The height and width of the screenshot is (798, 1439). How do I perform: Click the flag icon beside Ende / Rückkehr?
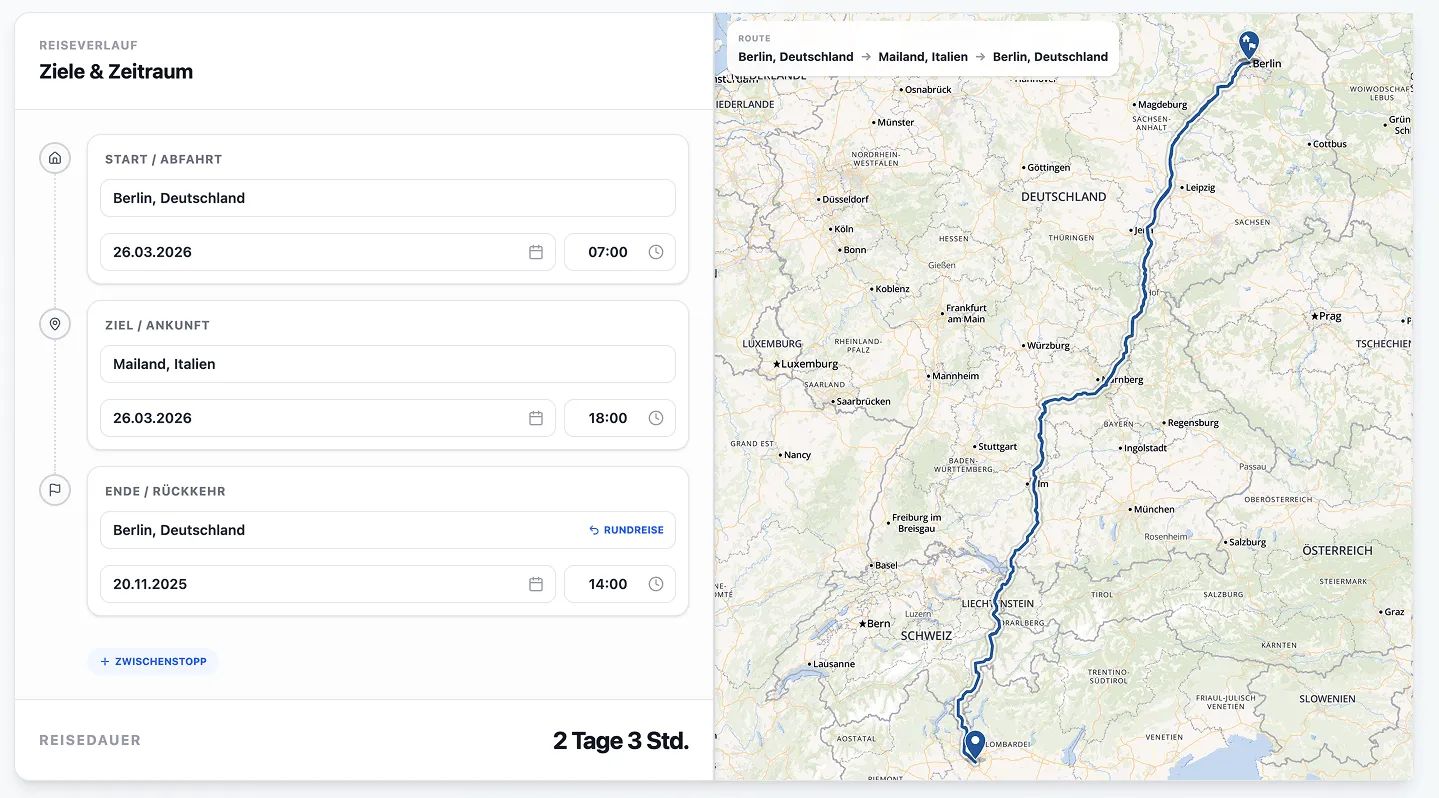point(55,490)
